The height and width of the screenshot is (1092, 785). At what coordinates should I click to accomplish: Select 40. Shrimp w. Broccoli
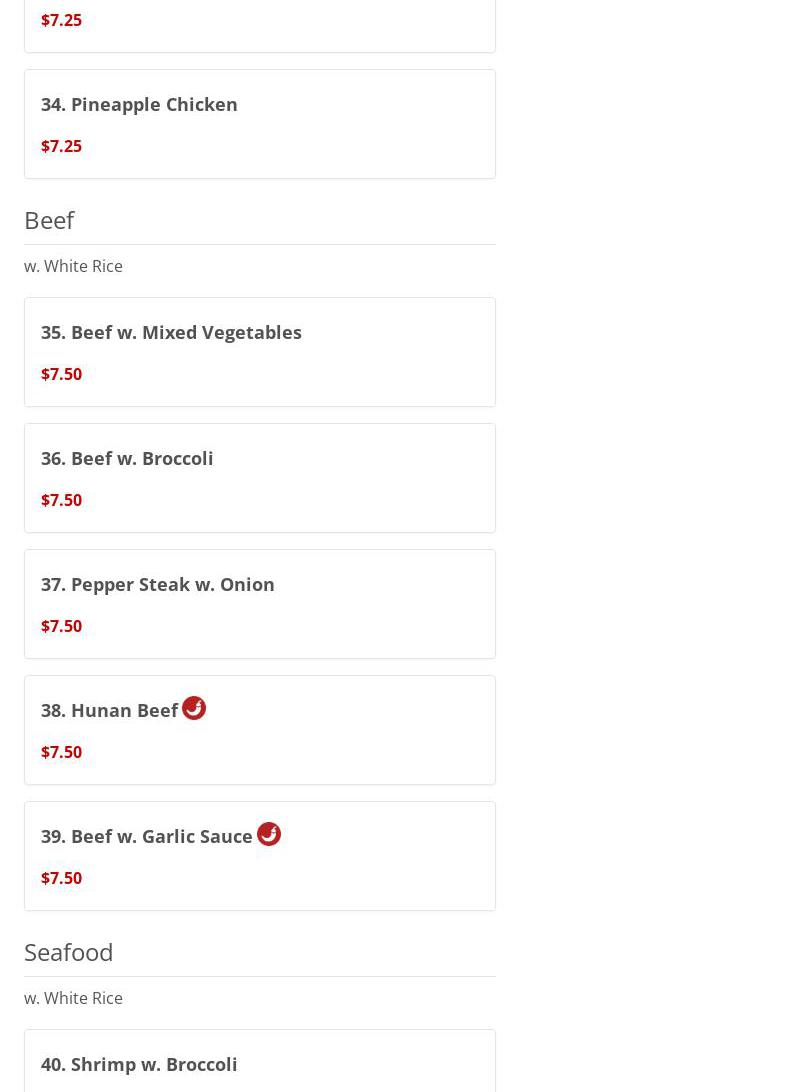tap(139, 1064)
